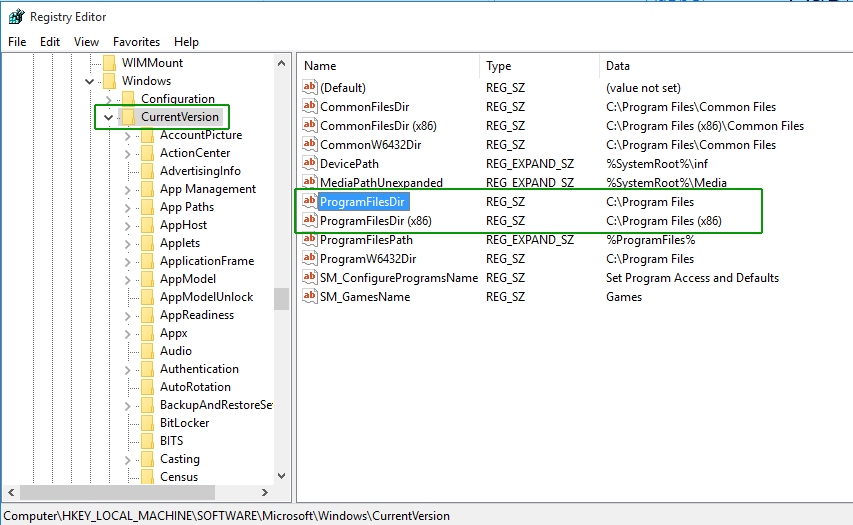Click the ProgramW6432Dir value icon
853x525 pixels.
tap(310, 258)
